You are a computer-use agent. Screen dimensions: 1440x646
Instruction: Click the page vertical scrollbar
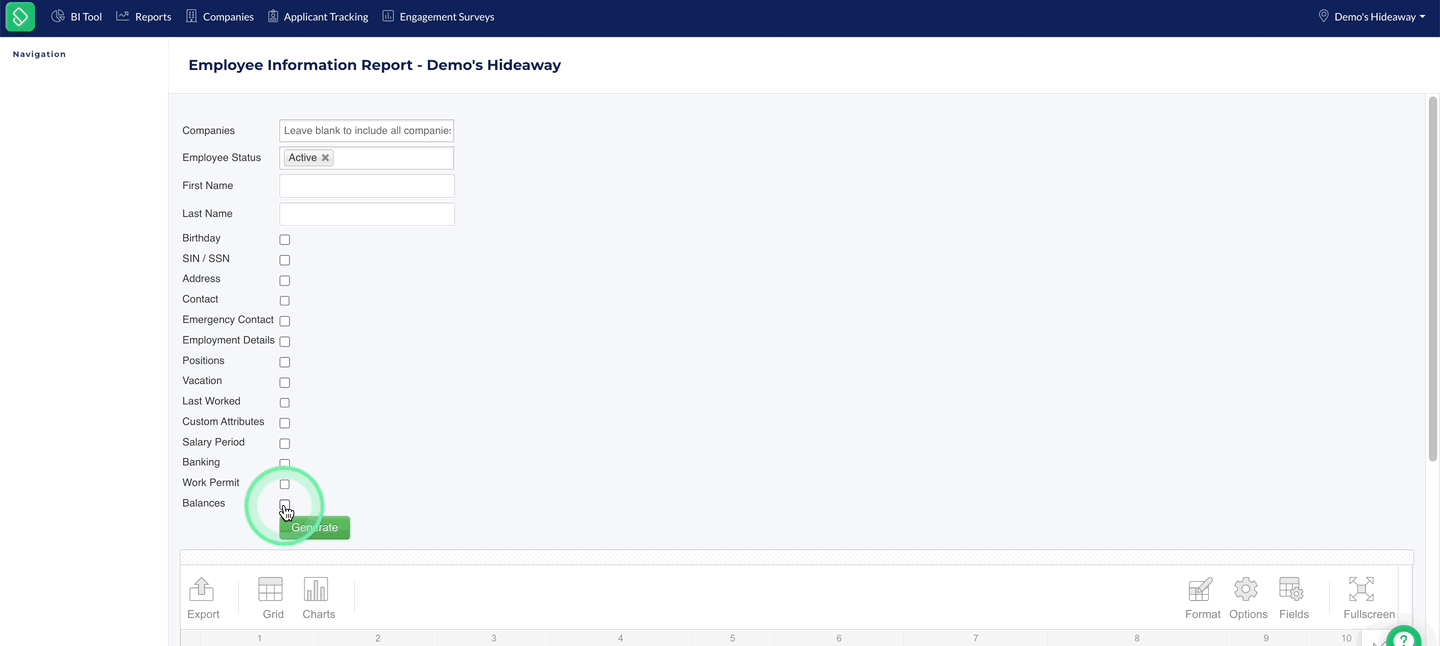click(1432, 279)
